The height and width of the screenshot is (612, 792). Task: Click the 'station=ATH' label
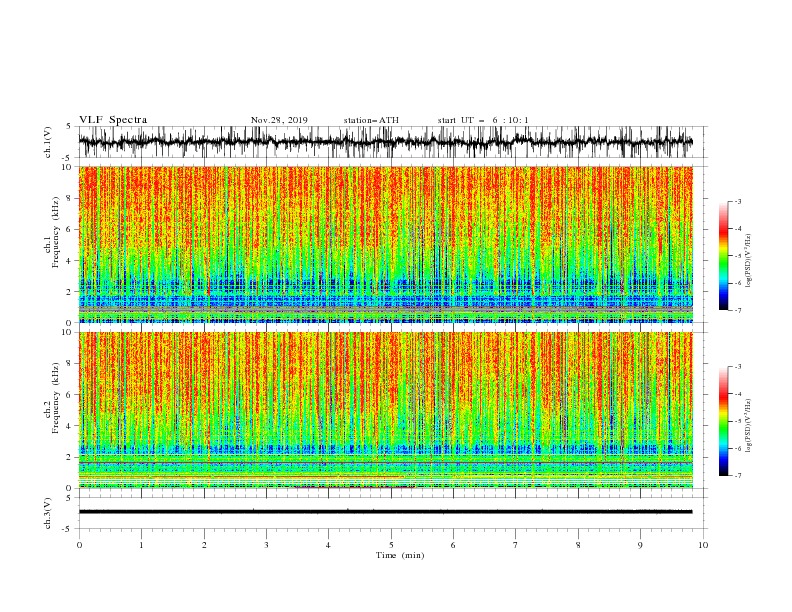[x=371, y=120]
